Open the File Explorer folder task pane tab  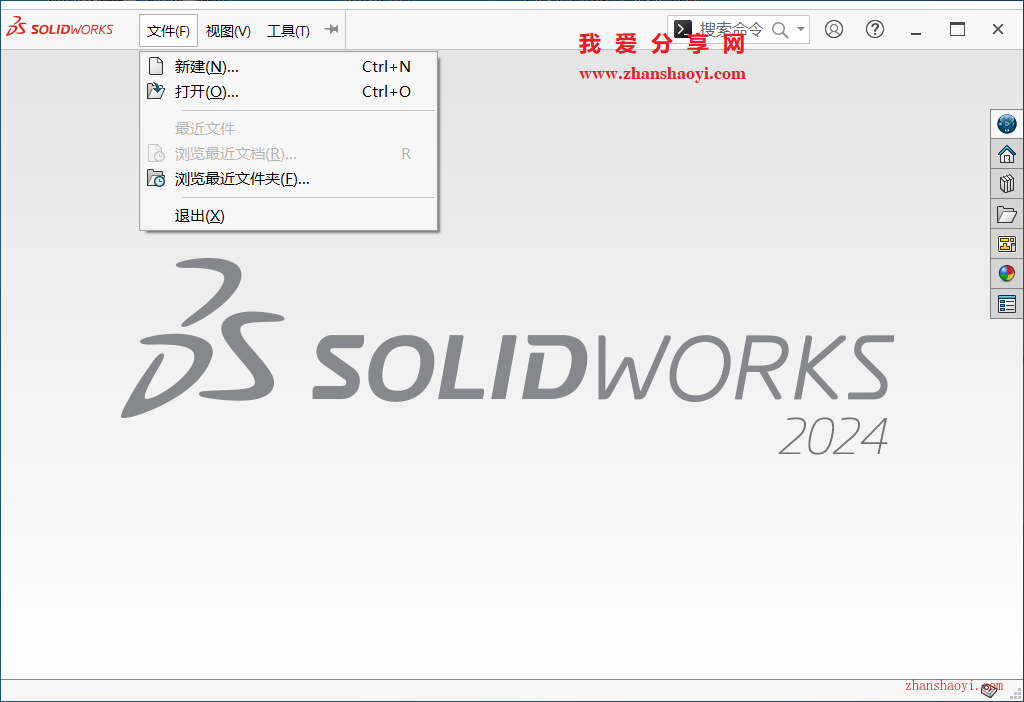pos(1006,214)
